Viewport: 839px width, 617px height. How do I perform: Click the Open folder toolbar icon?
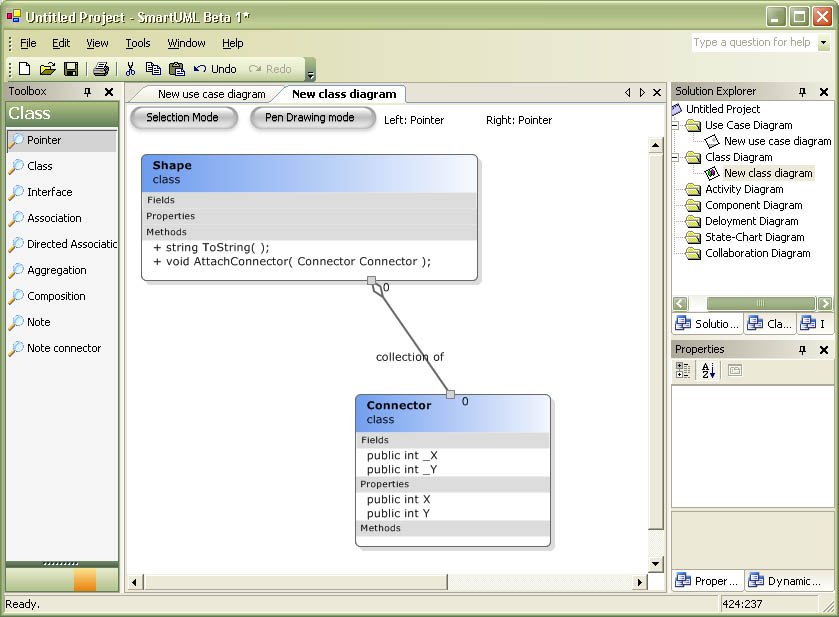pos(47,69)
